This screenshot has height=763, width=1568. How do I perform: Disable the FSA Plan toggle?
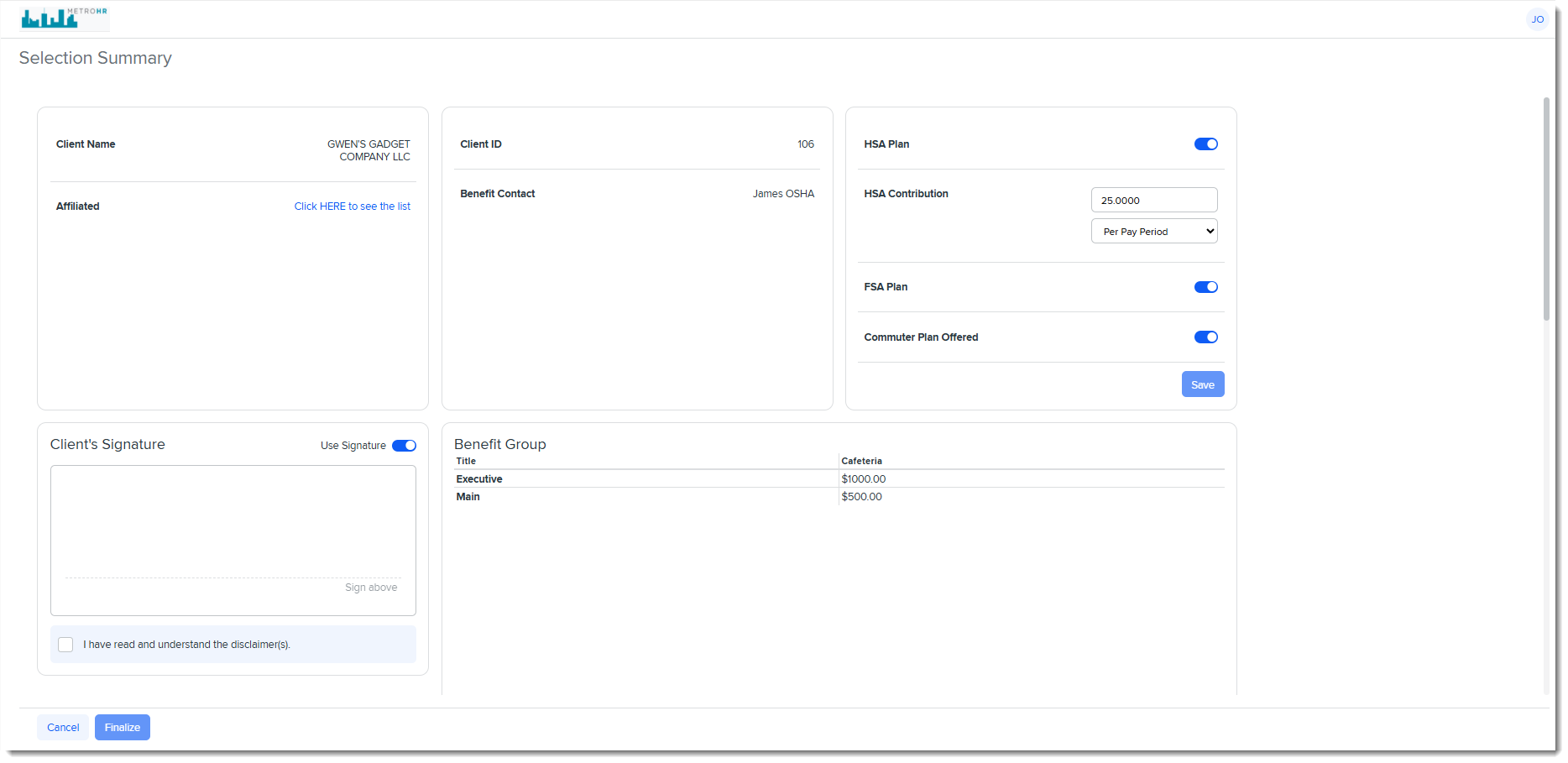coord(1205,287)
